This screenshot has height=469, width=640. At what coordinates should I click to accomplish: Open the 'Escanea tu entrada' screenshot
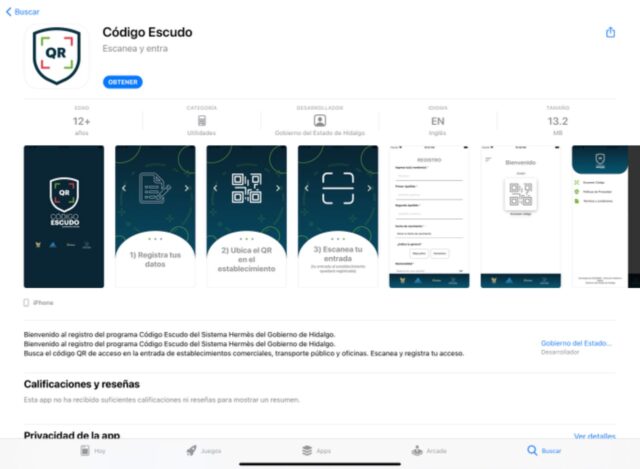pos(338,216)
